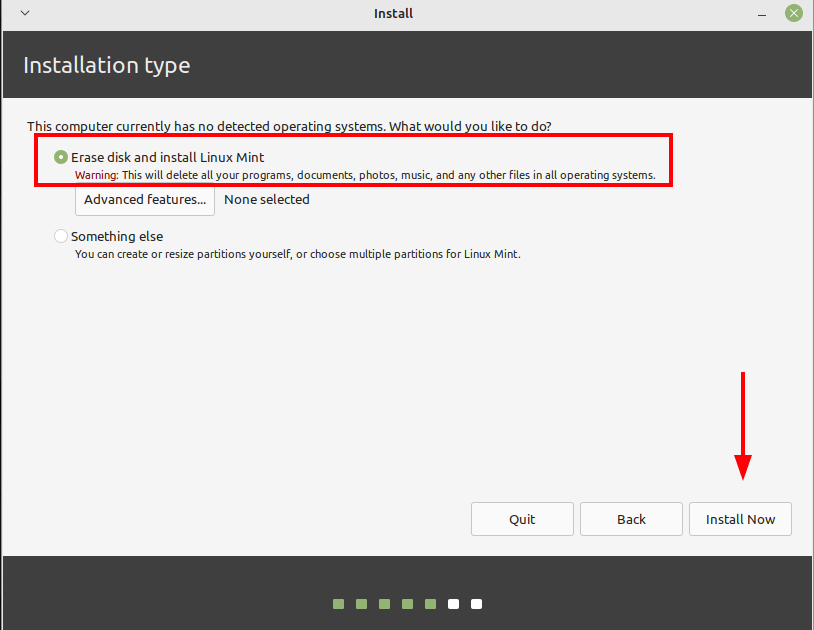814x630 pixels.
Task: Click the Install Now button
Action: click(740, 519)
